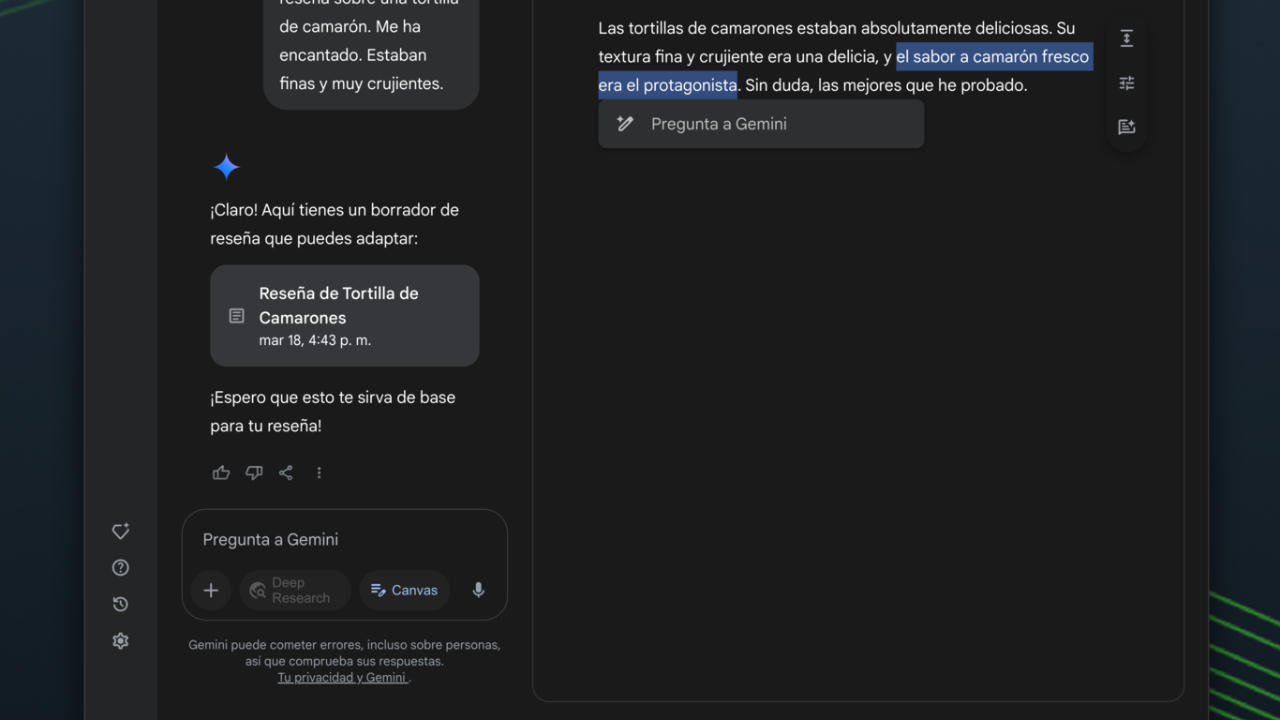Click the pencil sparkle icon in the floating prompt
Viewport: 1280px width, 720px height.
click(625, 124)
